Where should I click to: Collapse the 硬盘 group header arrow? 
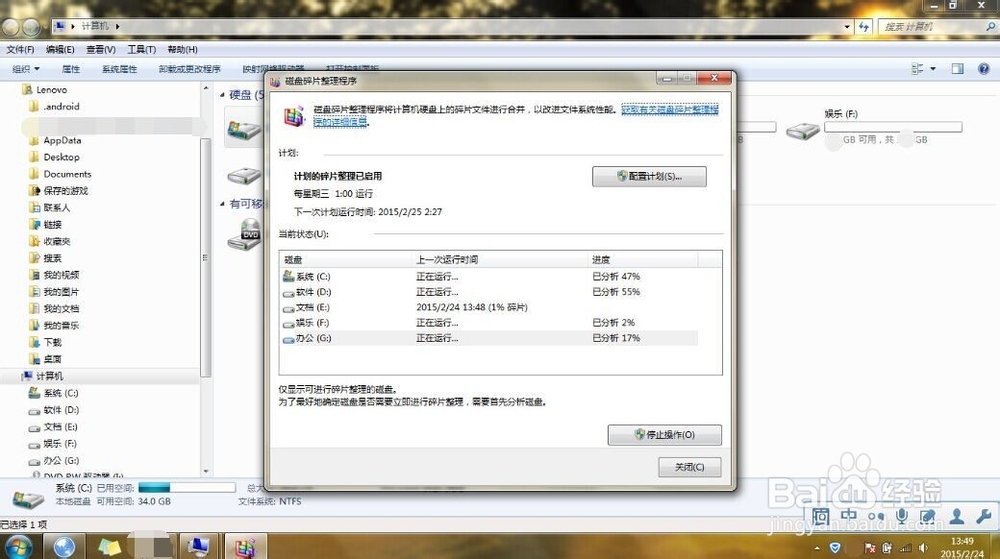[x=223, y=95]
